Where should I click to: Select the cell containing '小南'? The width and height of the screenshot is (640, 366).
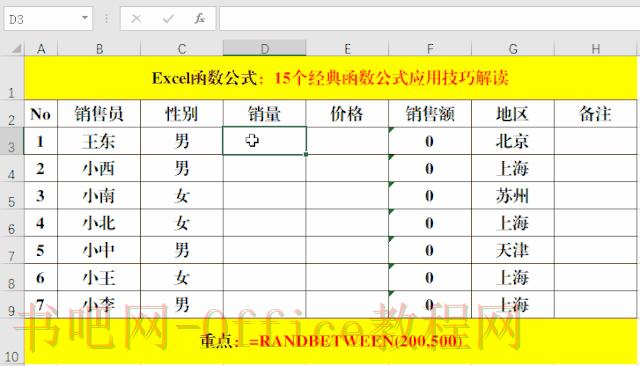click(x=99, y=196)
